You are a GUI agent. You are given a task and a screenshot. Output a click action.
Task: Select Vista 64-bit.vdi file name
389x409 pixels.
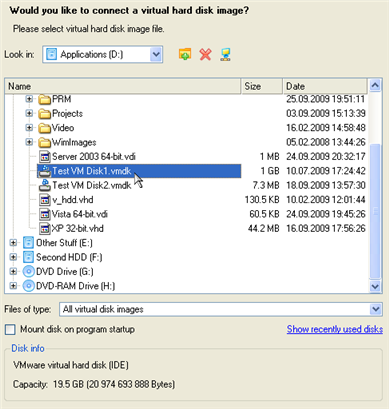(80, 214)
